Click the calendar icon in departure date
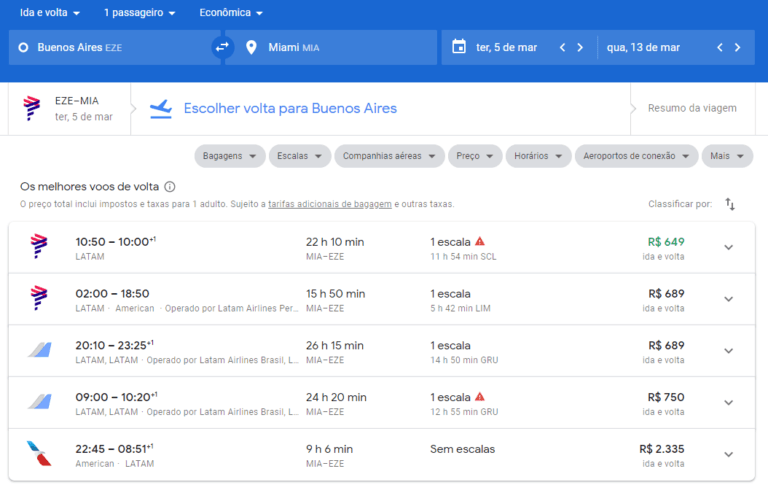 pos(459,47)
